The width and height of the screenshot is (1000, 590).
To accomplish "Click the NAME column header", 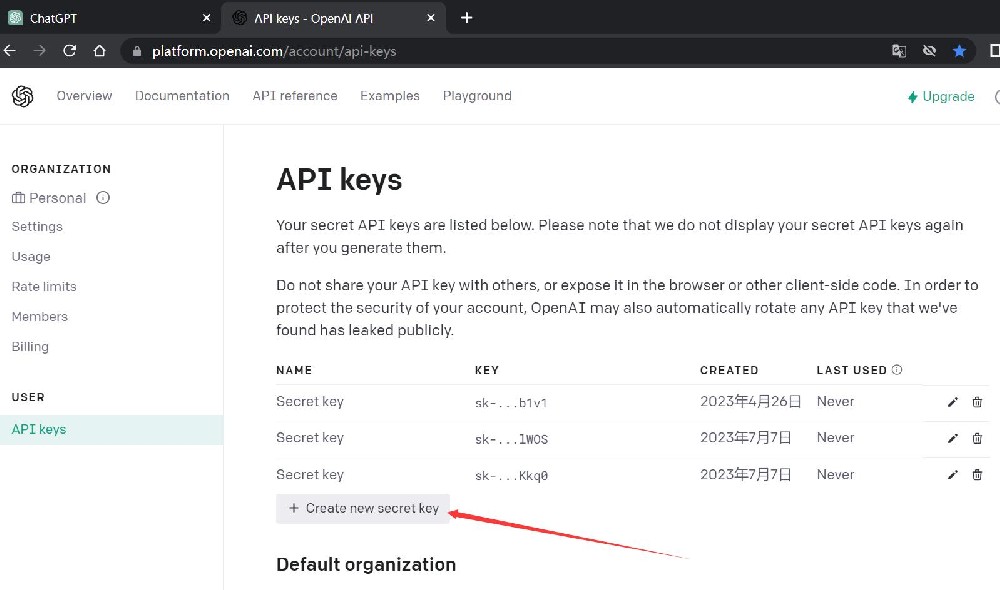I will (294, 370).
